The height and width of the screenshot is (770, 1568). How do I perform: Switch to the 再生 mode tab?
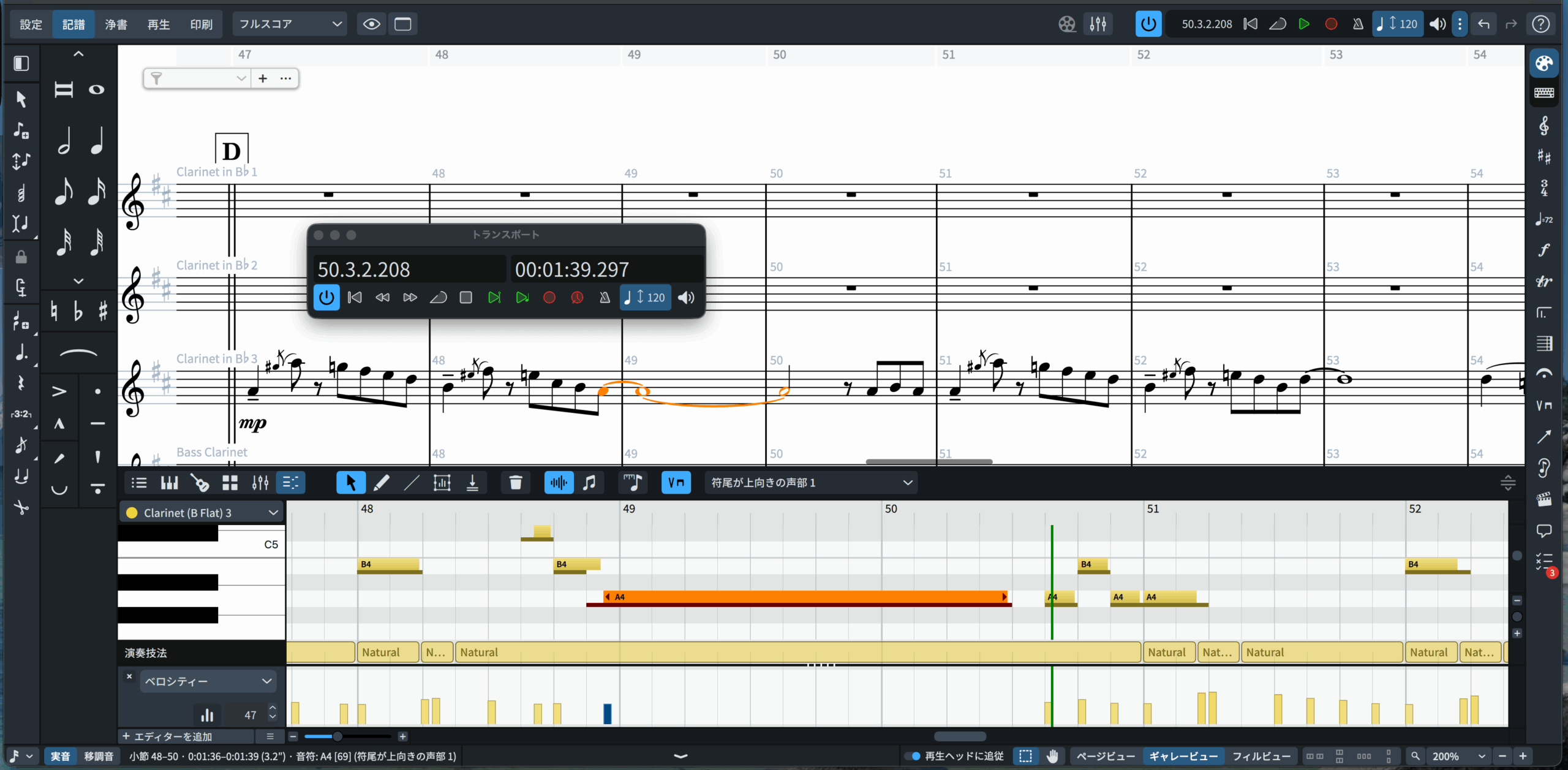[159, 25]
